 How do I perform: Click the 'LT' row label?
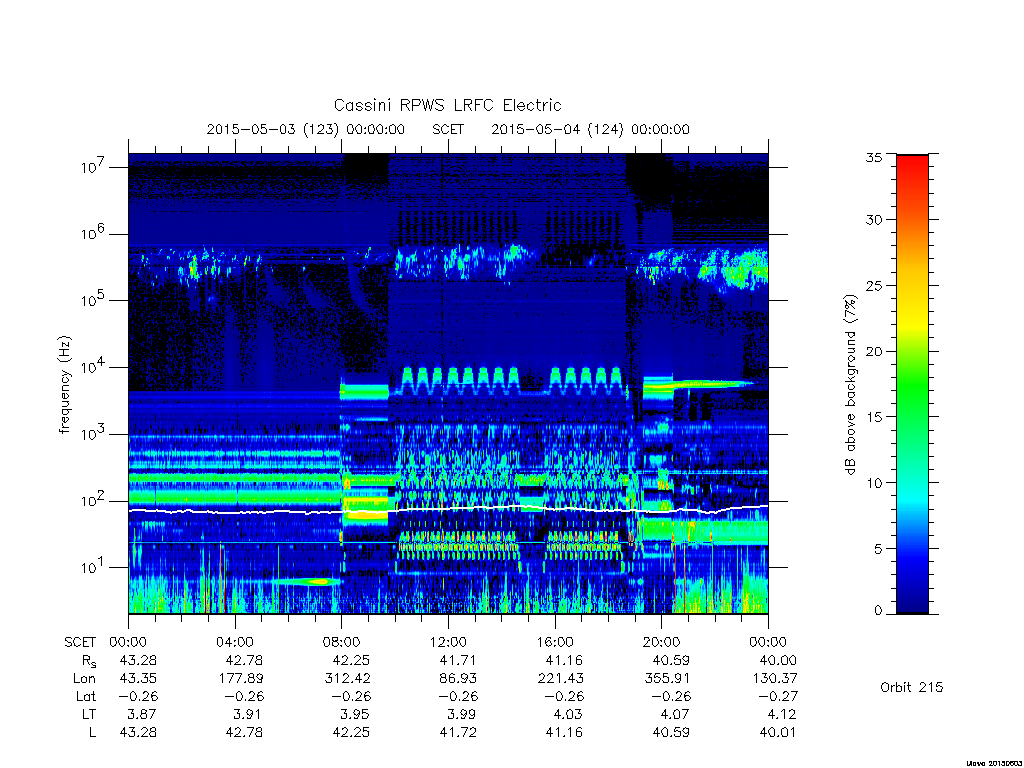(89, 714)
